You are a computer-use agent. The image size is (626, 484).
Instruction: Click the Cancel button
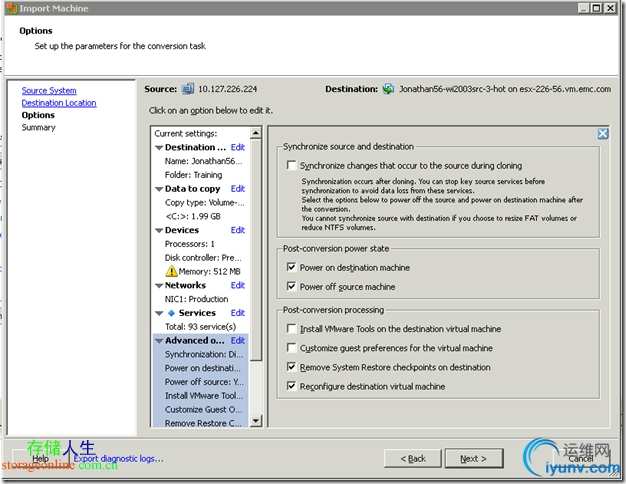coord(580,458)
